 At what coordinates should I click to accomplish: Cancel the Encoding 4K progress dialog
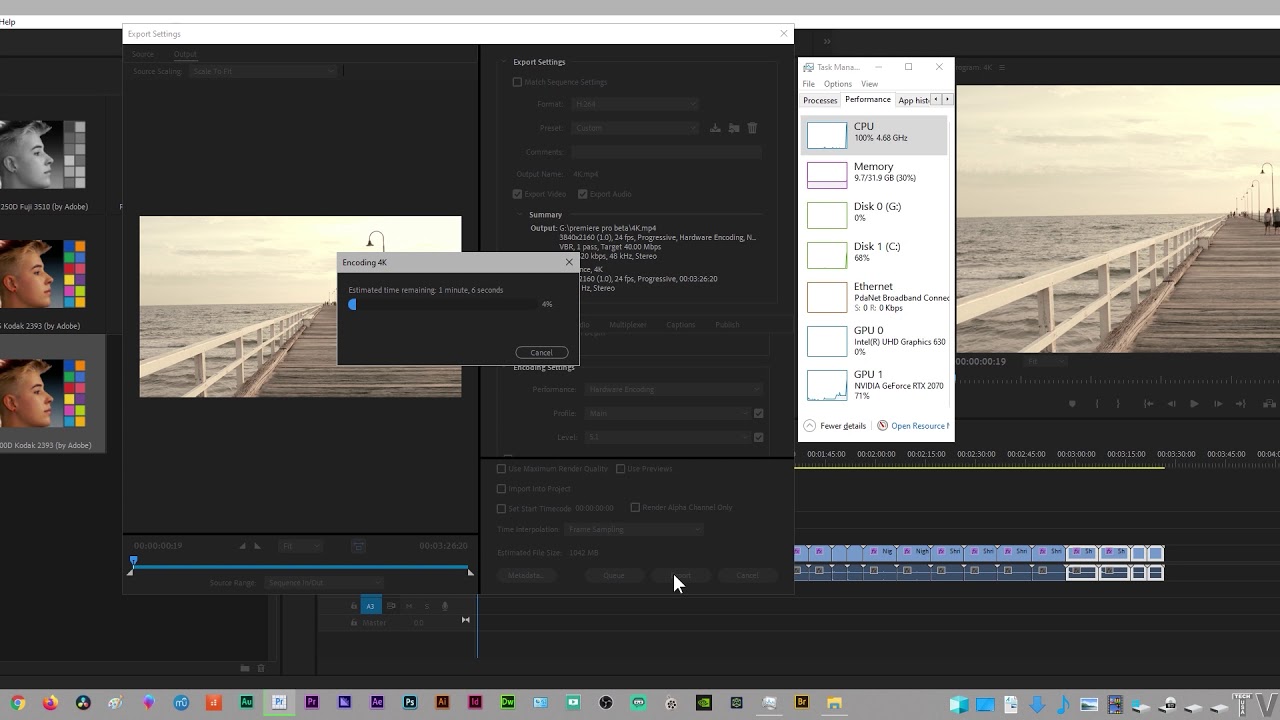541,352
